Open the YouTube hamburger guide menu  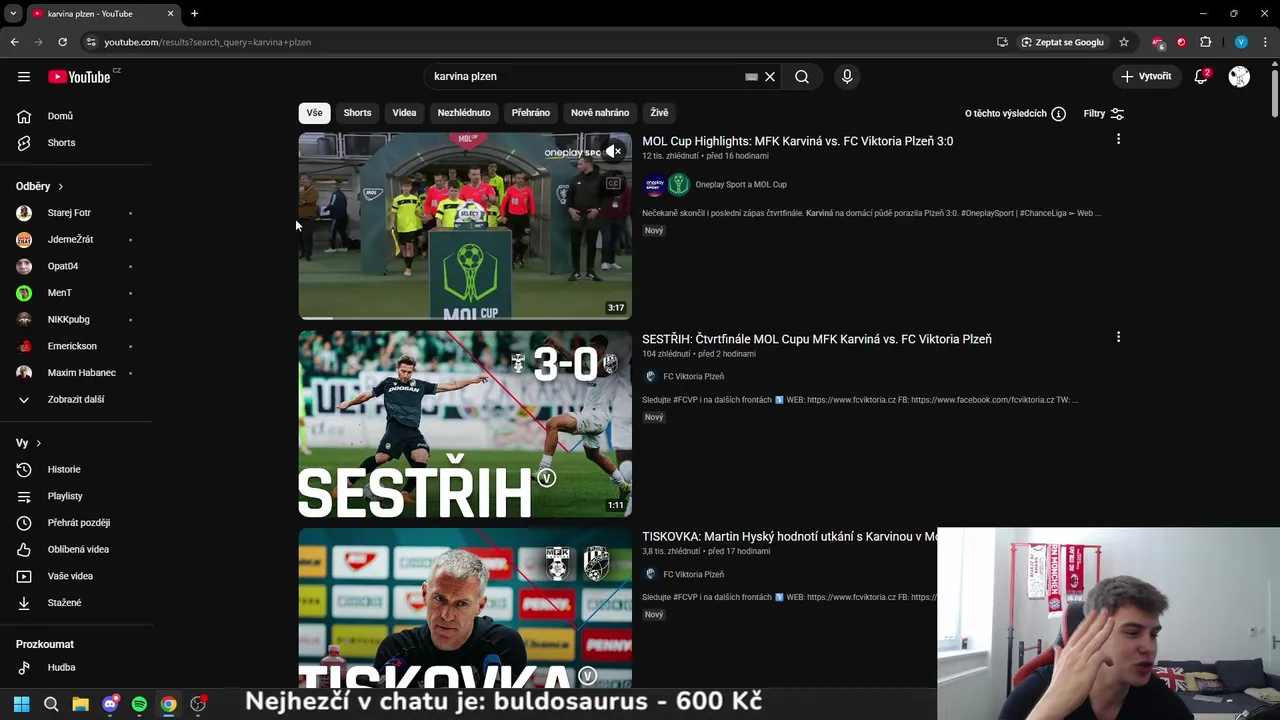pyautogui.click(x=24, y=76)
